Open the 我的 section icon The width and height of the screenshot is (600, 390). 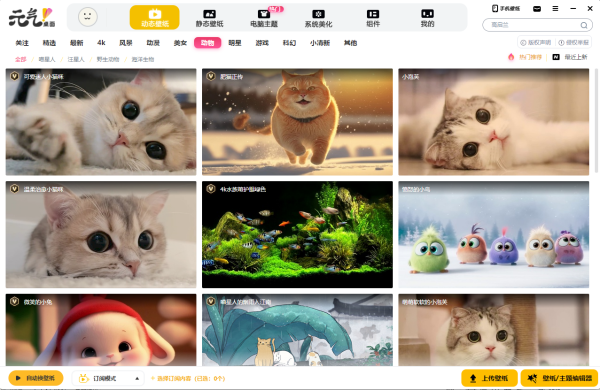pos(427,14)
